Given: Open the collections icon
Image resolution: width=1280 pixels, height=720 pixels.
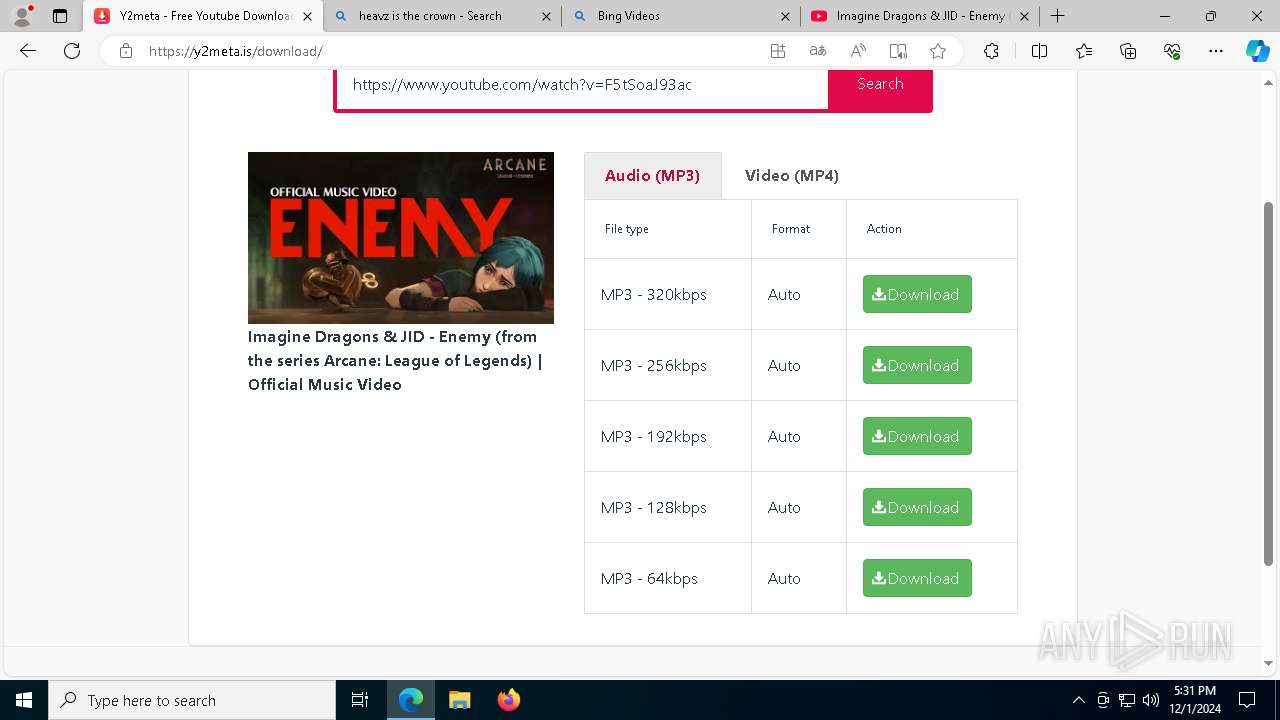Looking at the screenshot, I should coord(1128,51).
